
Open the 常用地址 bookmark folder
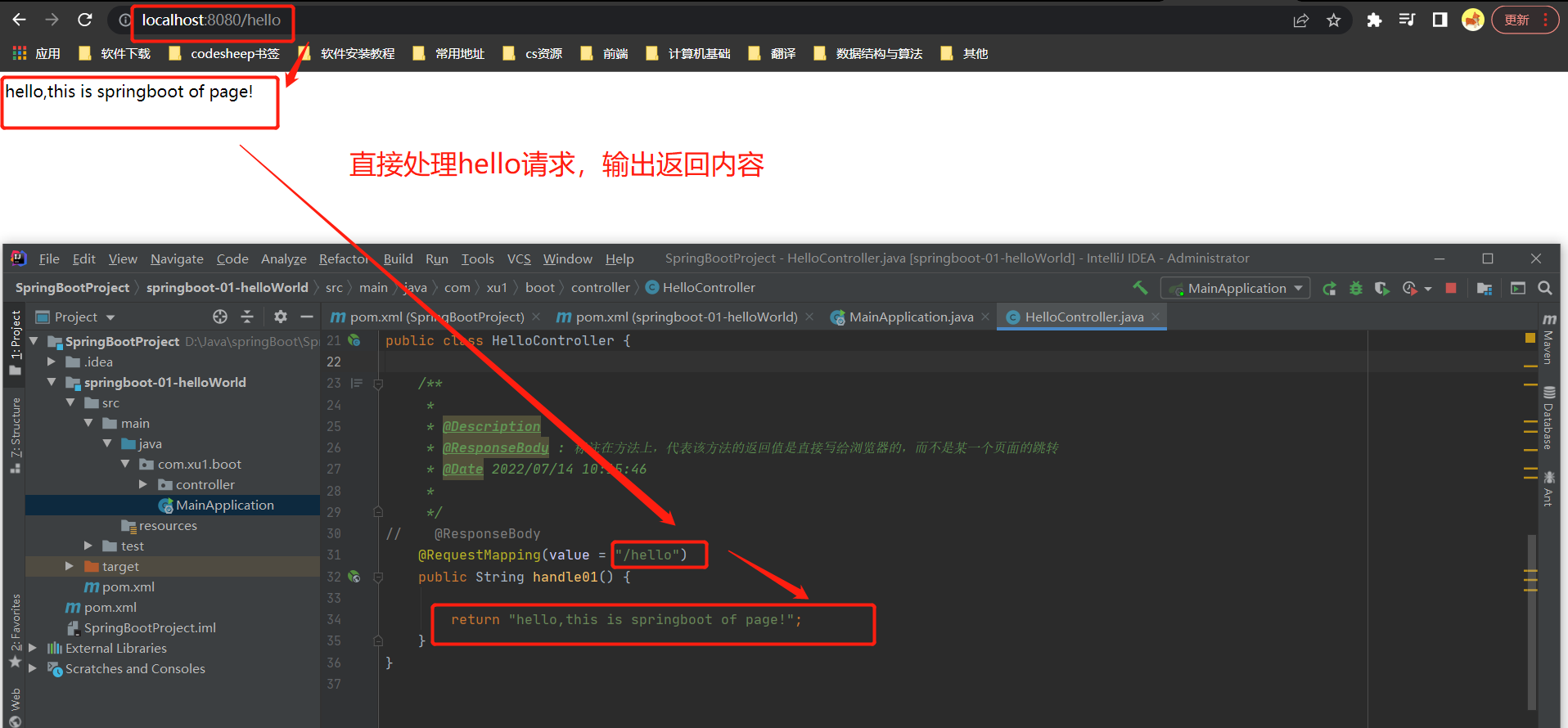[448, 53]
